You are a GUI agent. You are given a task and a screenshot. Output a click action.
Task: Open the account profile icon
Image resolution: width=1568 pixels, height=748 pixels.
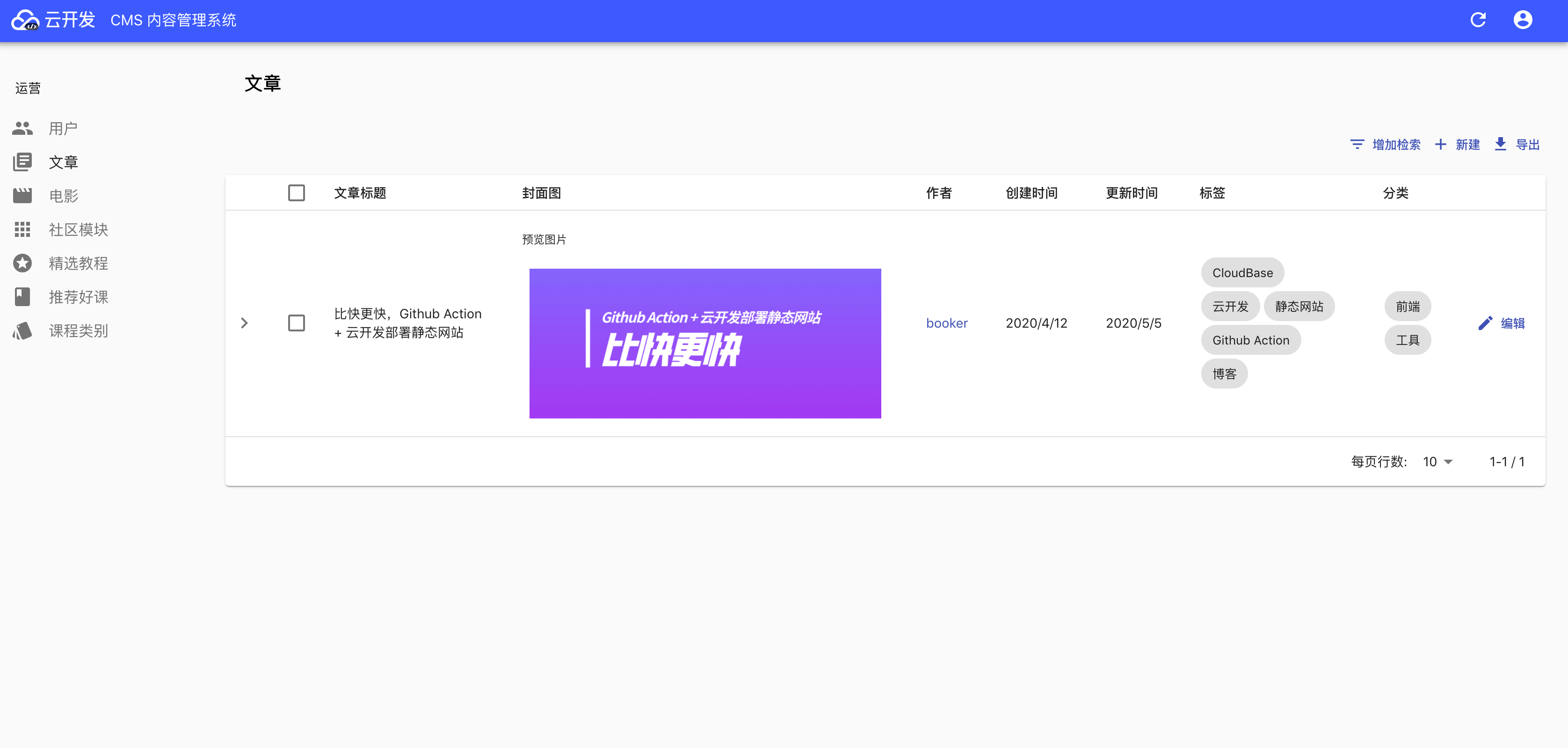pyautogui.click(x=1523, y=20)
